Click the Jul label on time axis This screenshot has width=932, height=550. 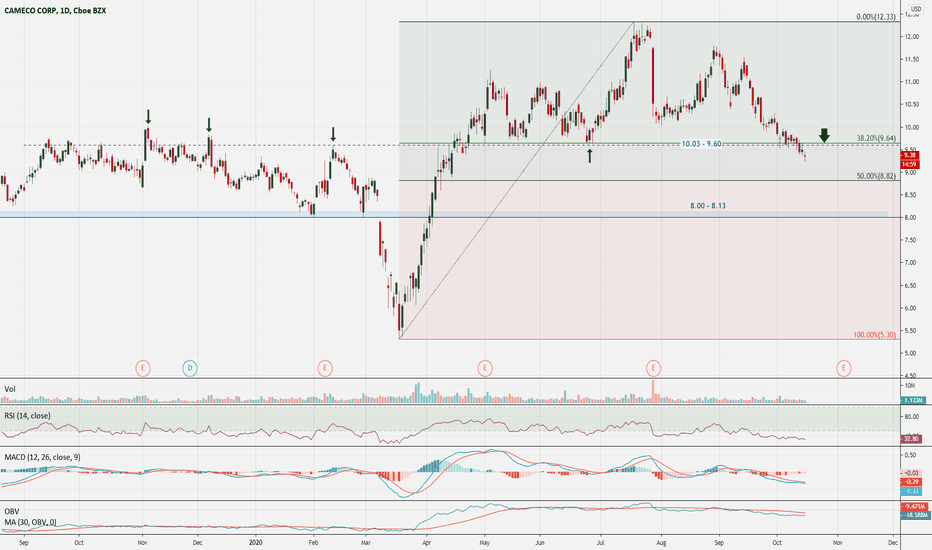click(x=600, y=542)
